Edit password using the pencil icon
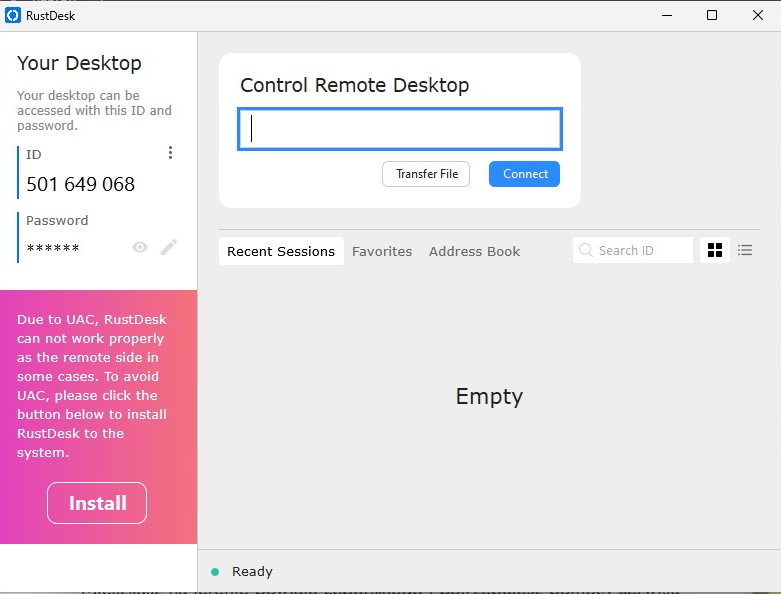 pyautogui.click(x=169, y=247)
